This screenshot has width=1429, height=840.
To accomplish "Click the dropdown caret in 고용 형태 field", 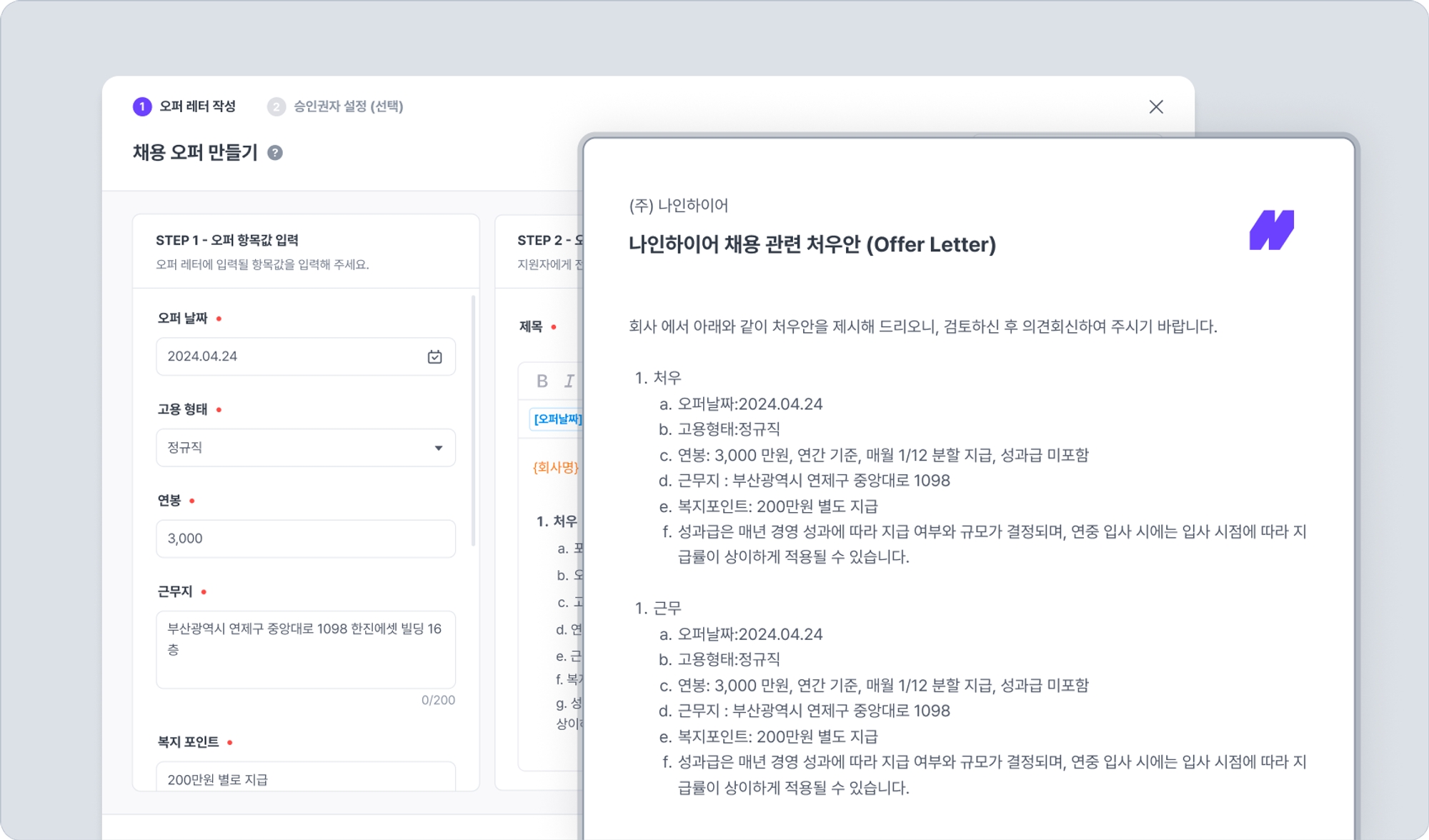I will click(438, 448).
